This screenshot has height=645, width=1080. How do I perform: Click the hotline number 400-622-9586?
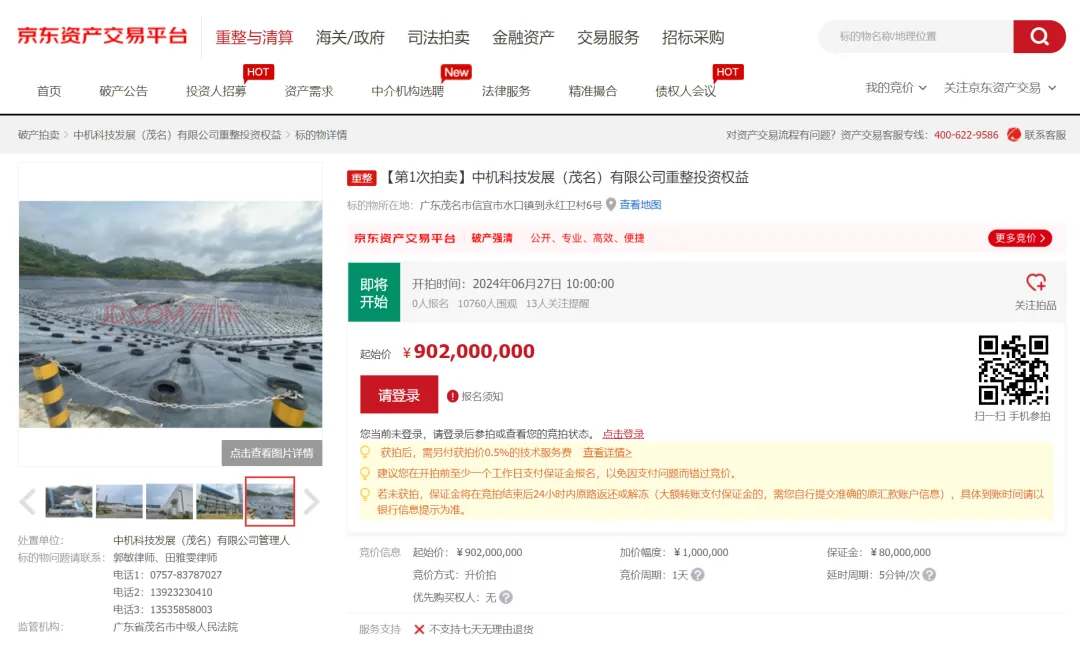tap(966, 135)
